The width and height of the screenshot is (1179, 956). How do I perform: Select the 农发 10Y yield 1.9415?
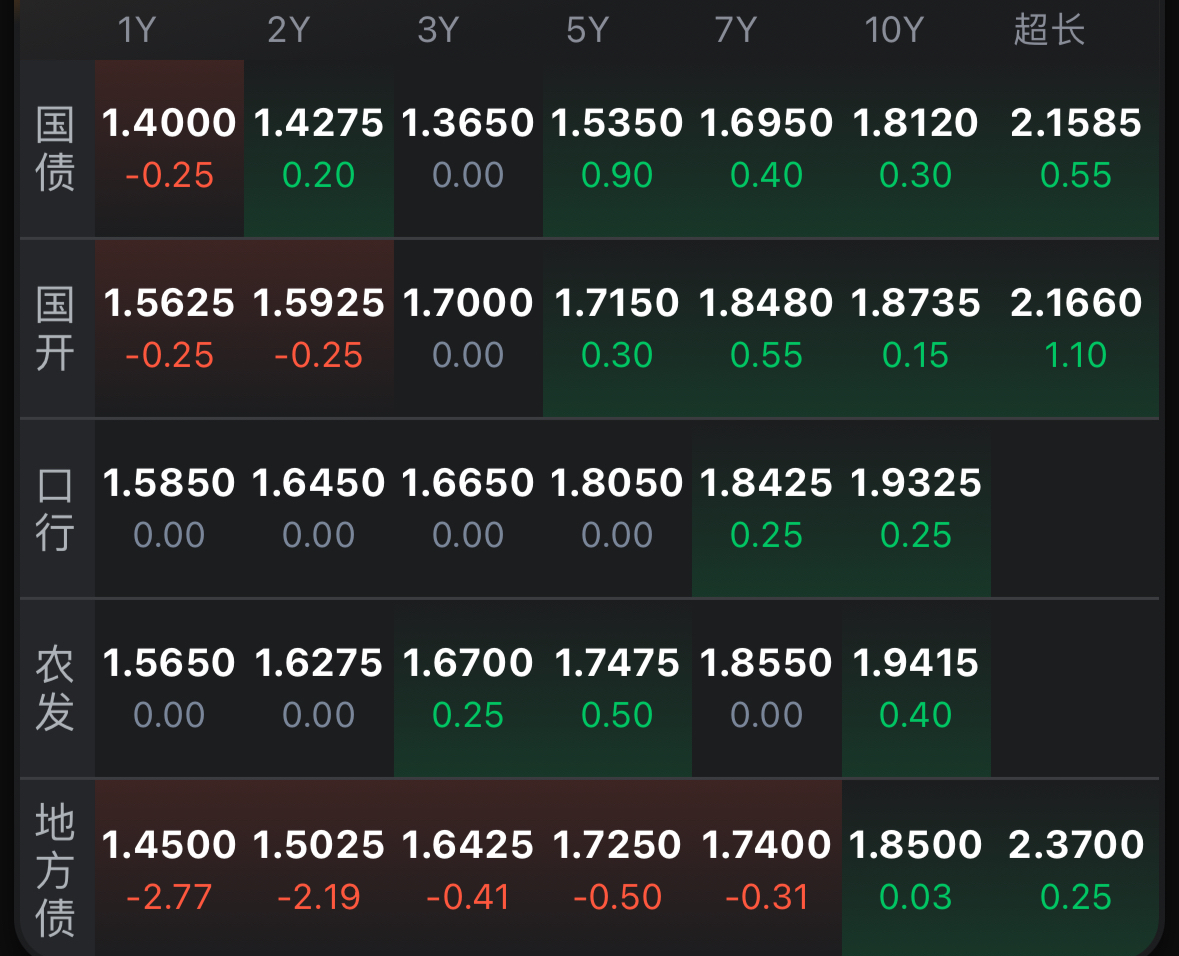pyautogui.click(x=915, y=663)
